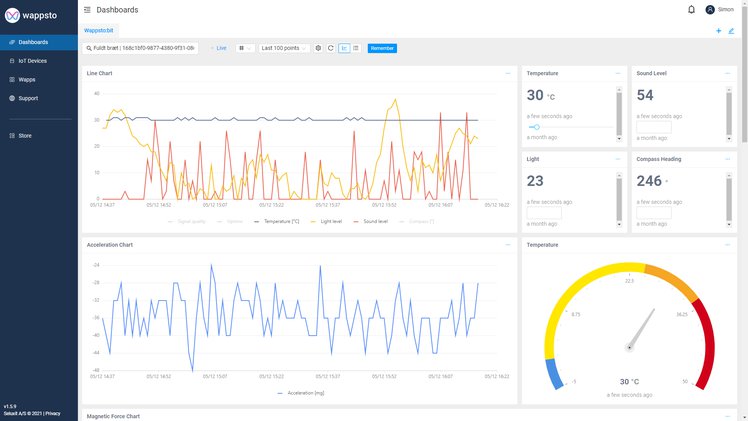The image size is (748, 421).
Task: Switch to the list view icon
Action: coord(355,48)
